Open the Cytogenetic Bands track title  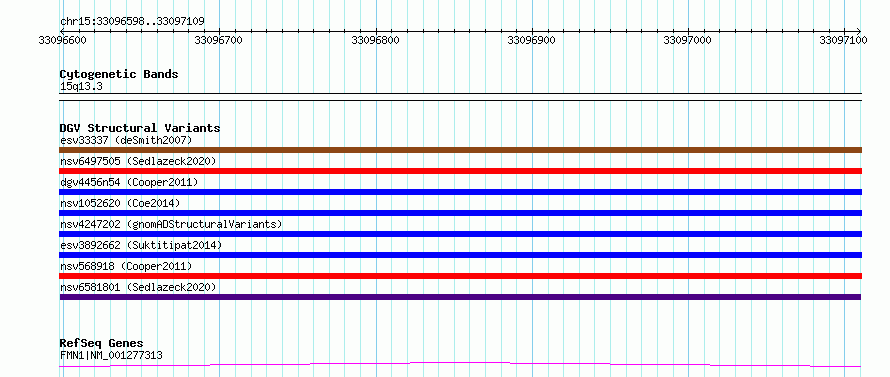tap(119, 74)
